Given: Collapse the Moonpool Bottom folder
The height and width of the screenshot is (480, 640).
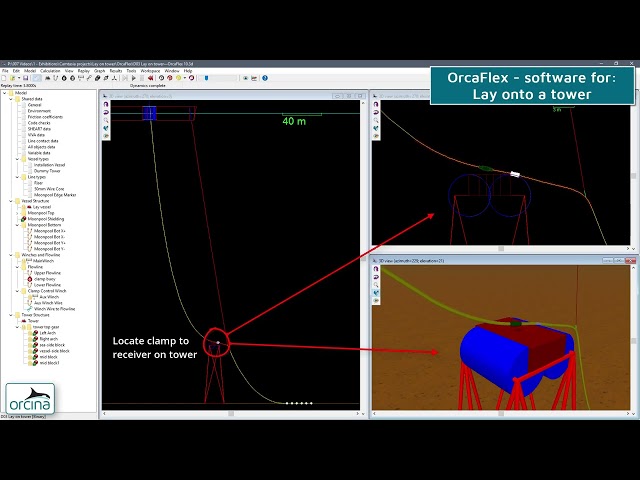Looking at the screenshot, I should [17, 225].
